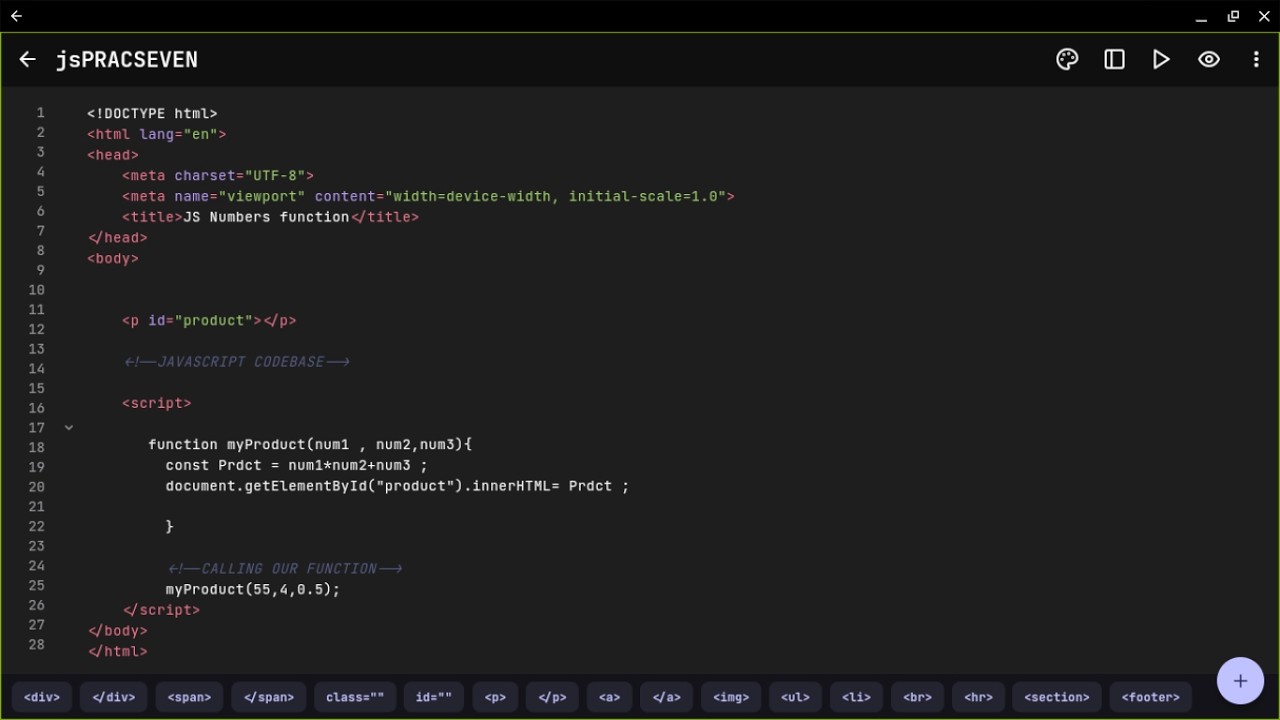Insert the <div> snippet
The width and height of the screenshot is (1280, 720).
(x=42, y=697)
